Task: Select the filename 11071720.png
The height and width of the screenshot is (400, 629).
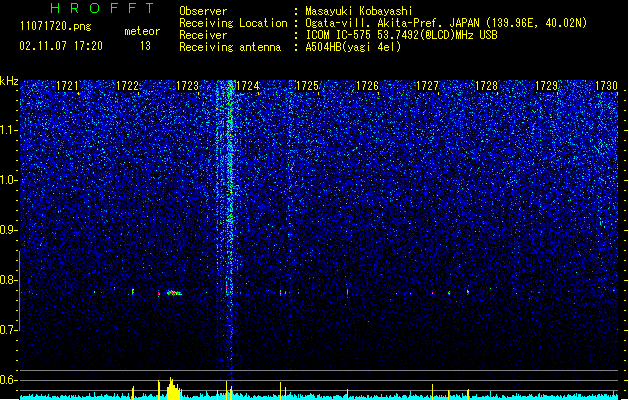Action: click(56, 26)
